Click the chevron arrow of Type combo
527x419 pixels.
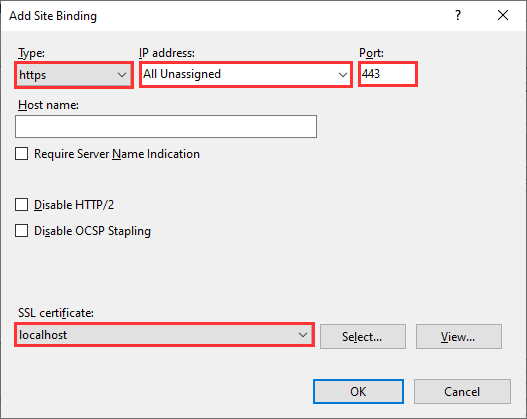(x=122, y=75)
